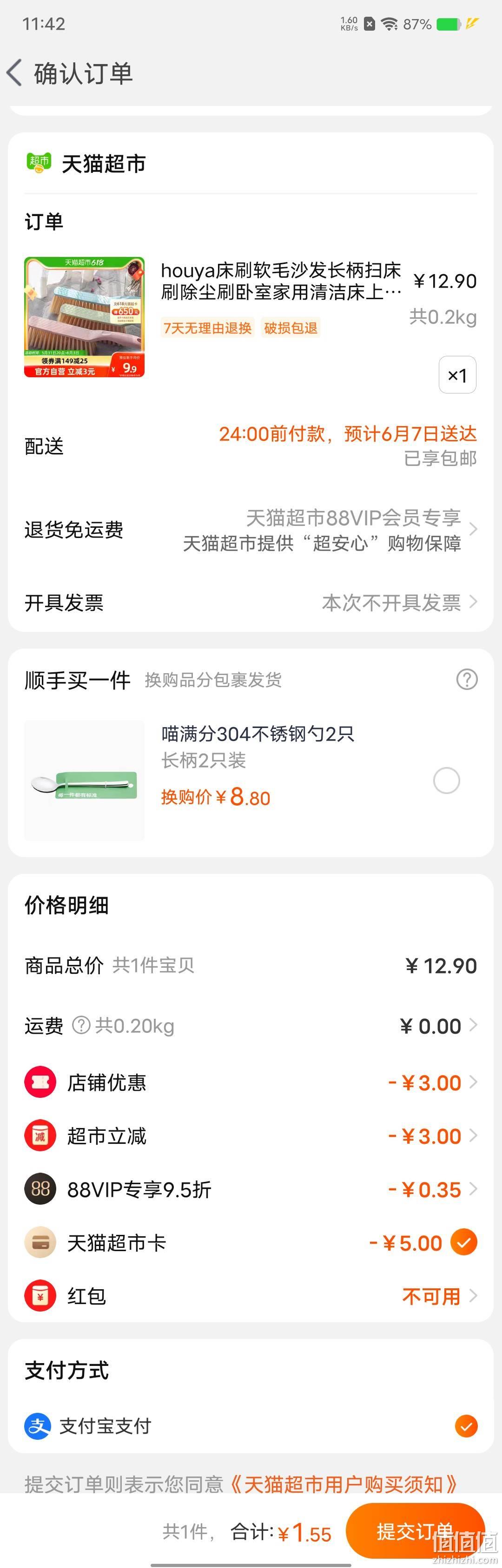
Task: Tap the 支付宝 Alipay logo icon
Action: pyautogui.click(x=38, y=1426)
